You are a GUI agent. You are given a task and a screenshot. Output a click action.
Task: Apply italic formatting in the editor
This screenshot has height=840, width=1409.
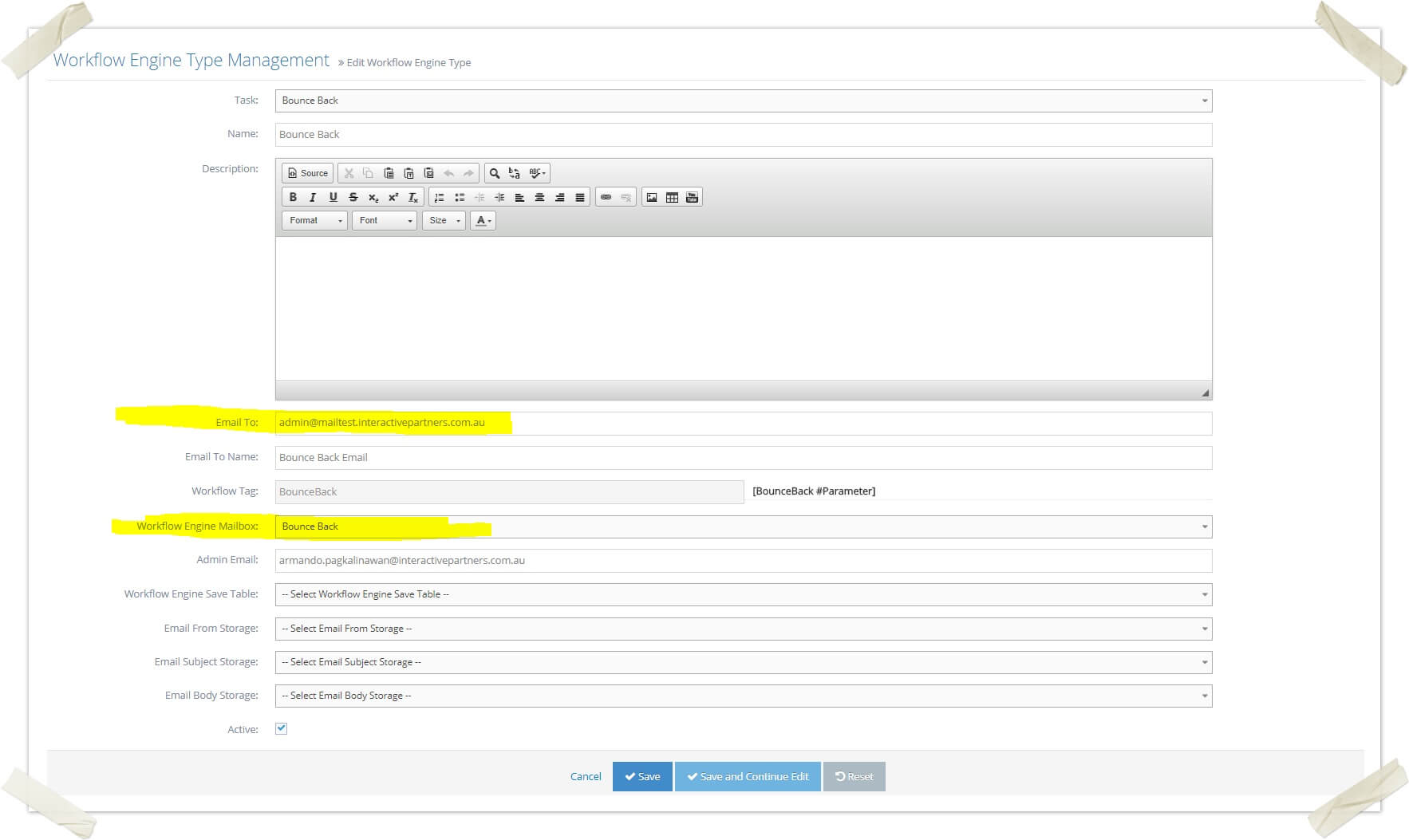coord(313,197)
